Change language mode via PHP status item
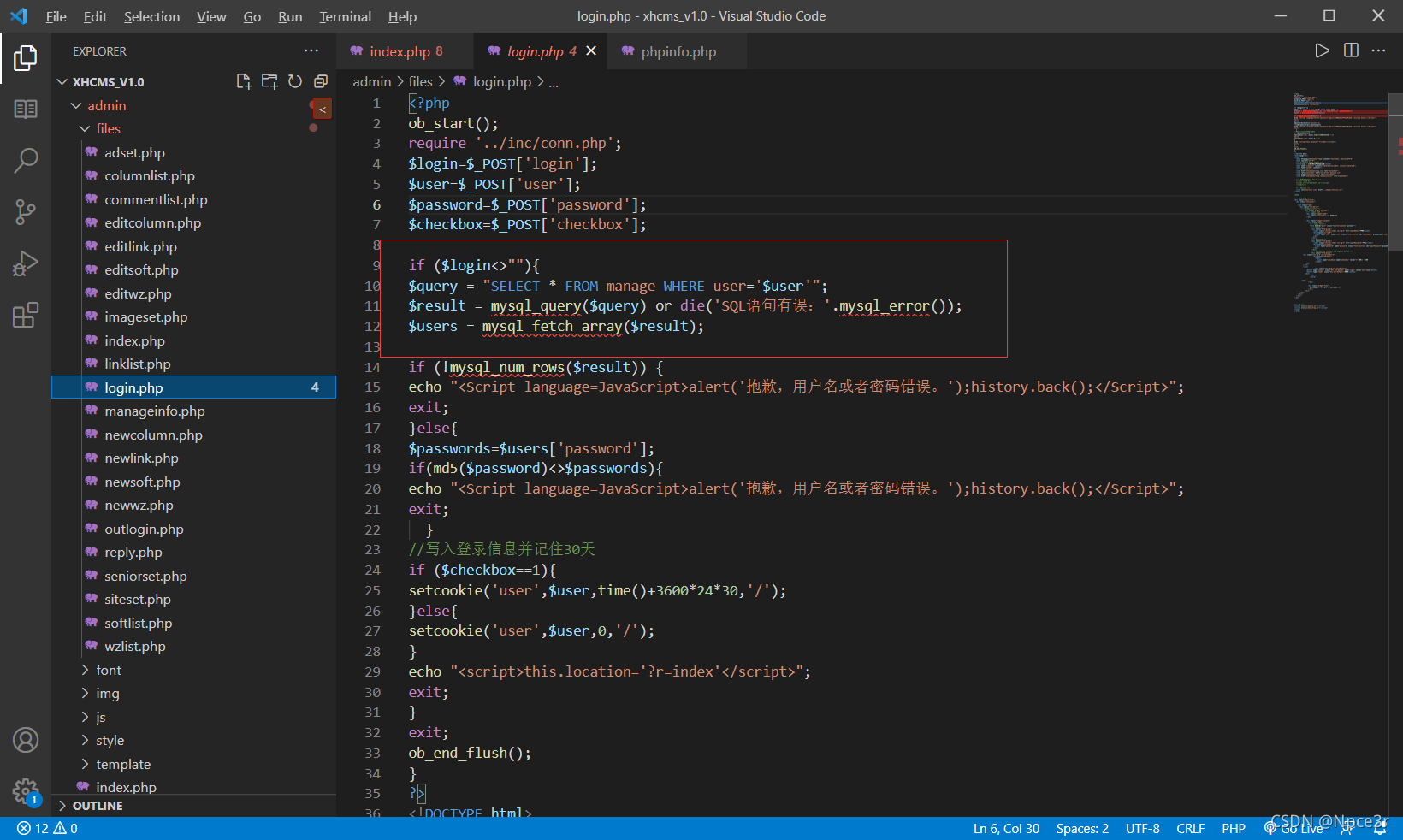This screenshot has height=840, width=1403. coord(1233,828)
